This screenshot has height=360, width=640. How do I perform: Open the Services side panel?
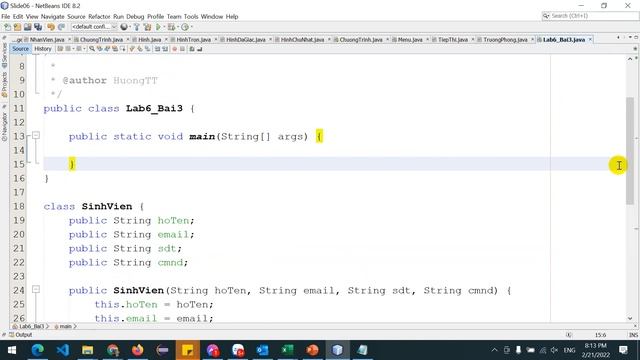4,55
